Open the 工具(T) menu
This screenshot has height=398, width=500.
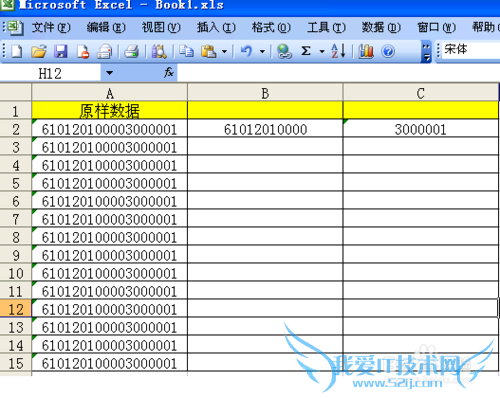(326, 27)
